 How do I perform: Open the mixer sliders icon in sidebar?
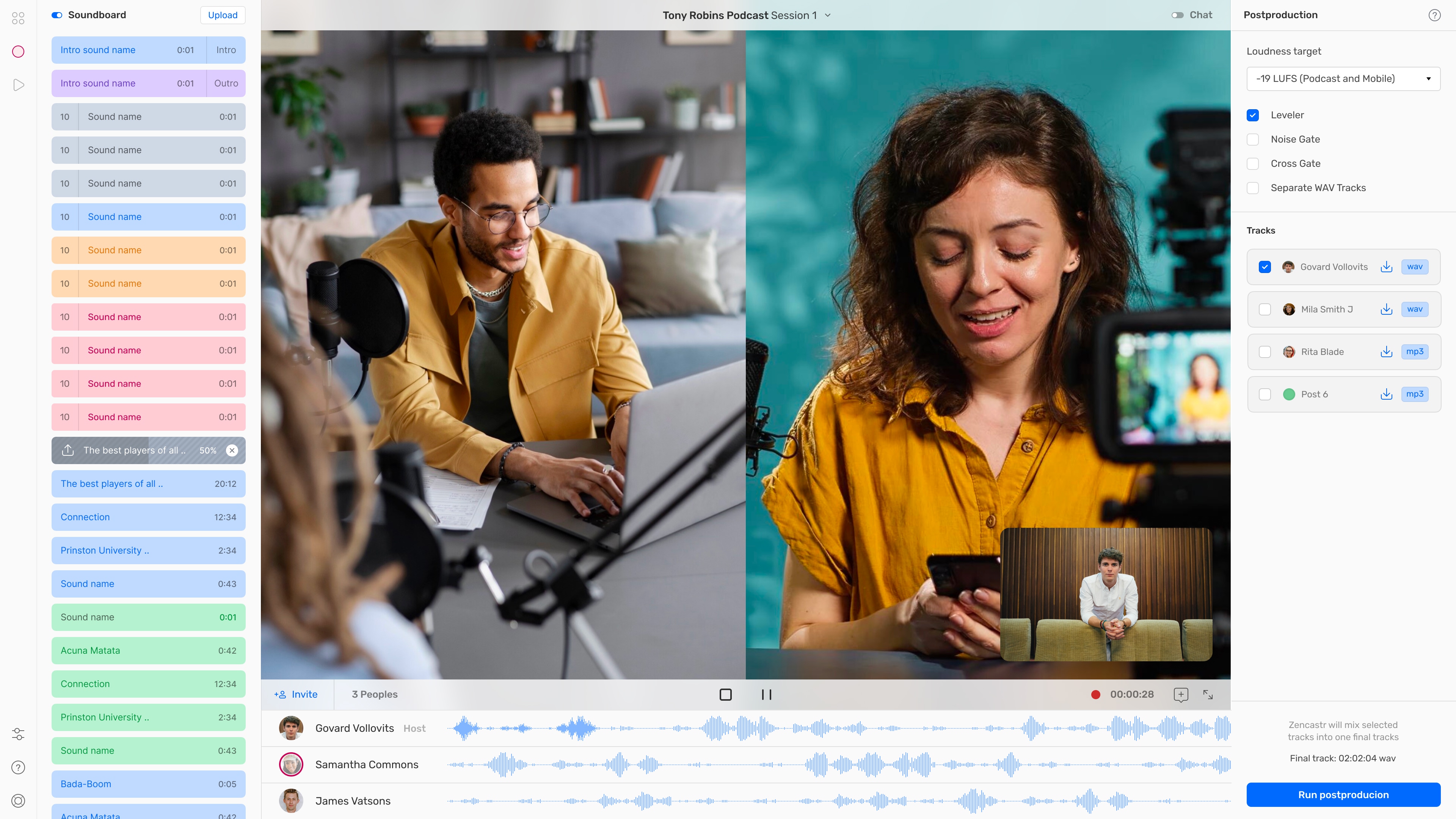18,734
